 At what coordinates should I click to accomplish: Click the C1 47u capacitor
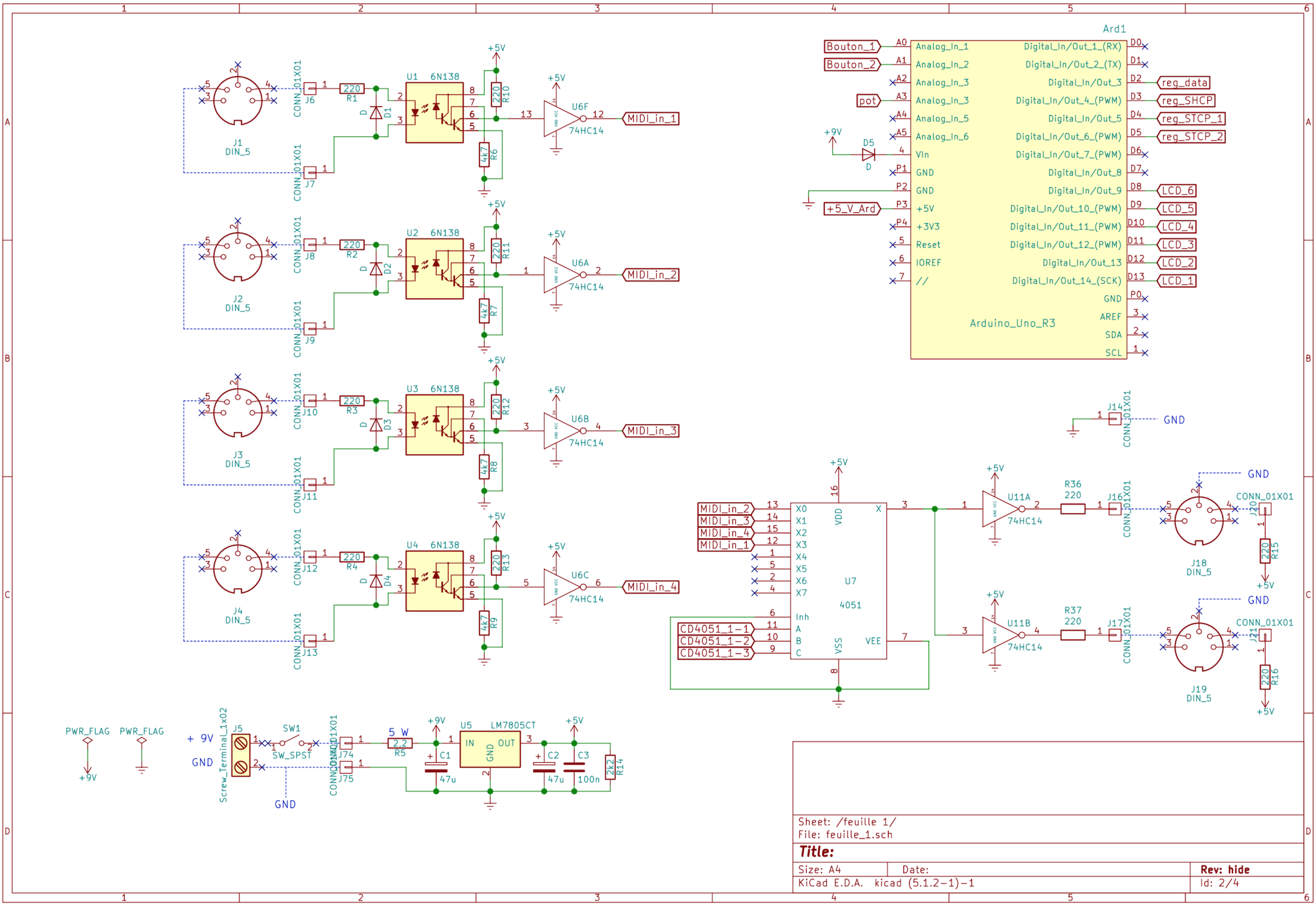pyautogui.click(x=436, y=767)
